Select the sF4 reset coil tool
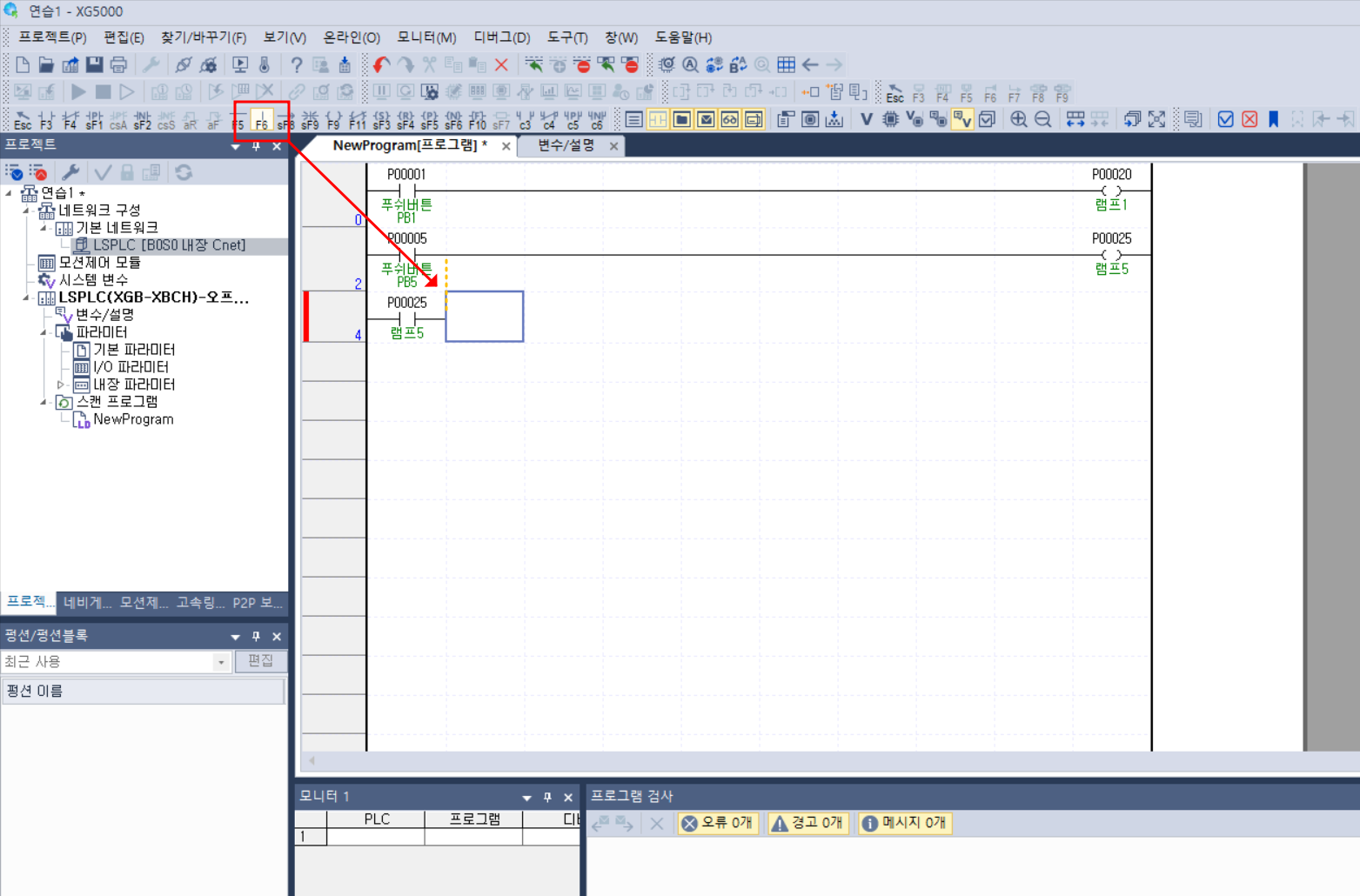Screen dimensions: 1360x896 tap(405, 120)
